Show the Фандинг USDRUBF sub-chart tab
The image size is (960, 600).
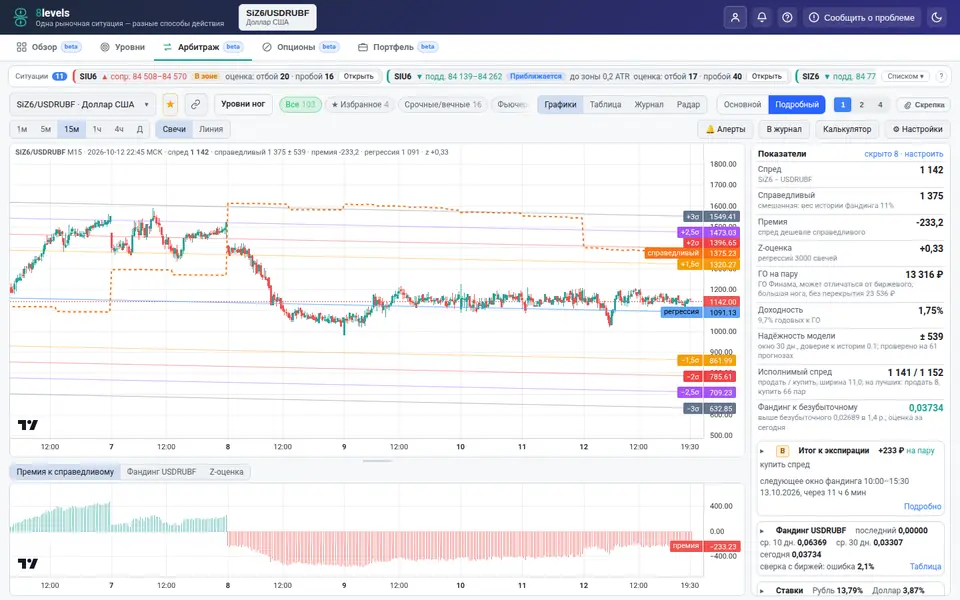coord(161,472)
